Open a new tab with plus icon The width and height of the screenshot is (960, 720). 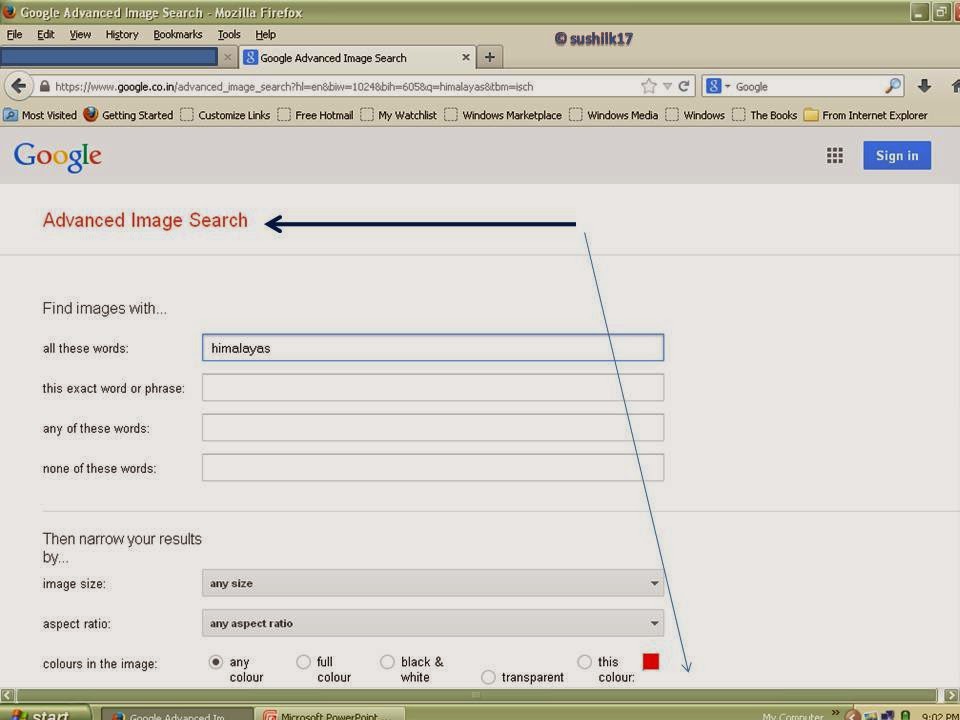[x=489, y=57]
